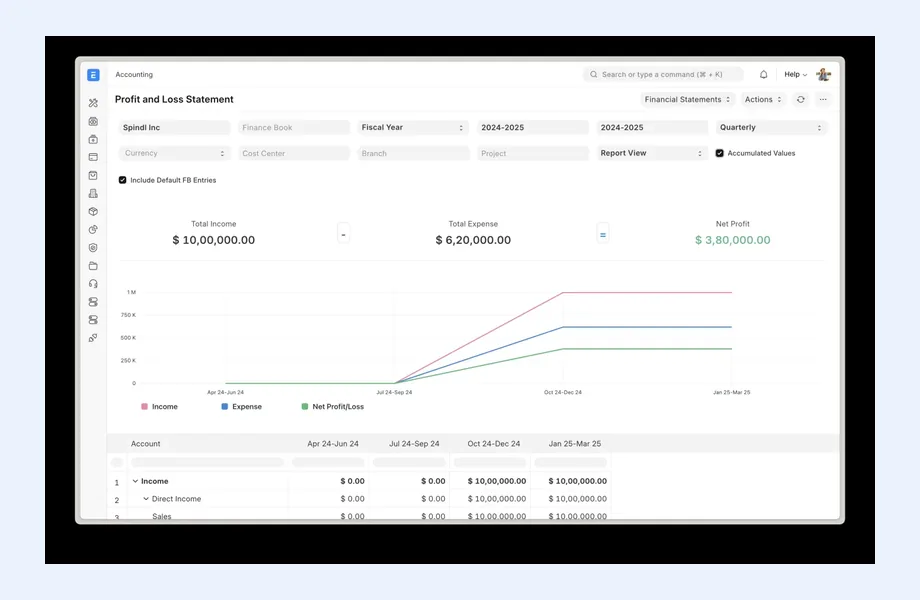Click the Cost Center field
920x600 pixels.
tap(293, 153)
